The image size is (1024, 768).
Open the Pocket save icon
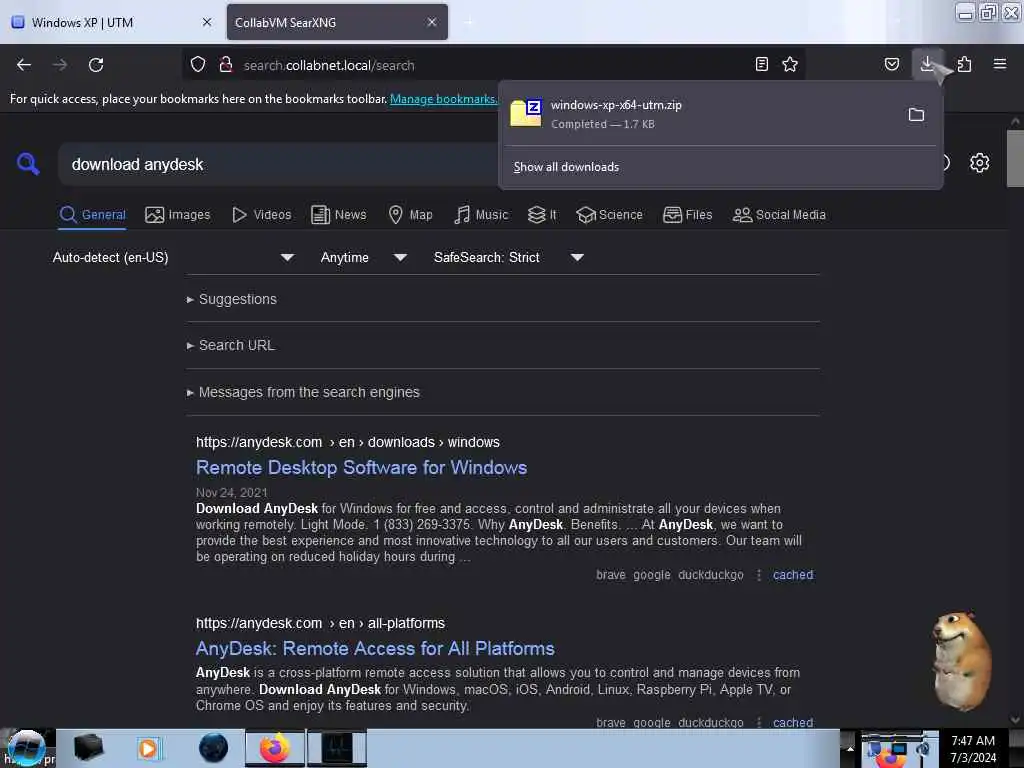click(x=891, y=64)
